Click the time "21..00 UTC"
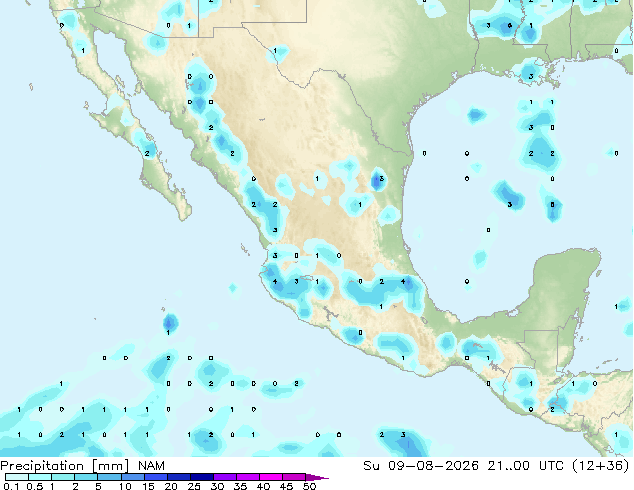This screenshot has width=634, height=490. 526,466
